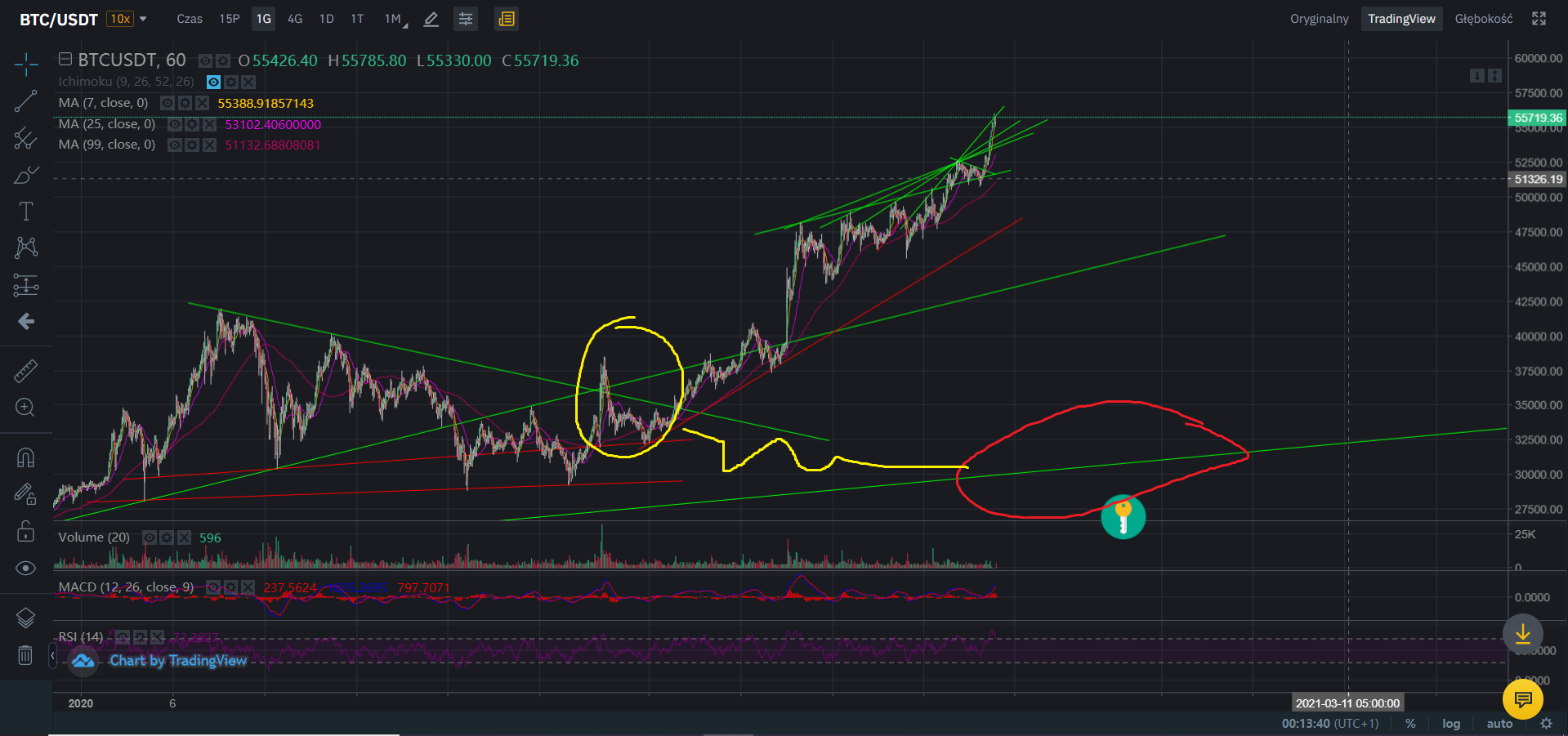Switch to the 4G timeframe

(295, 19)
